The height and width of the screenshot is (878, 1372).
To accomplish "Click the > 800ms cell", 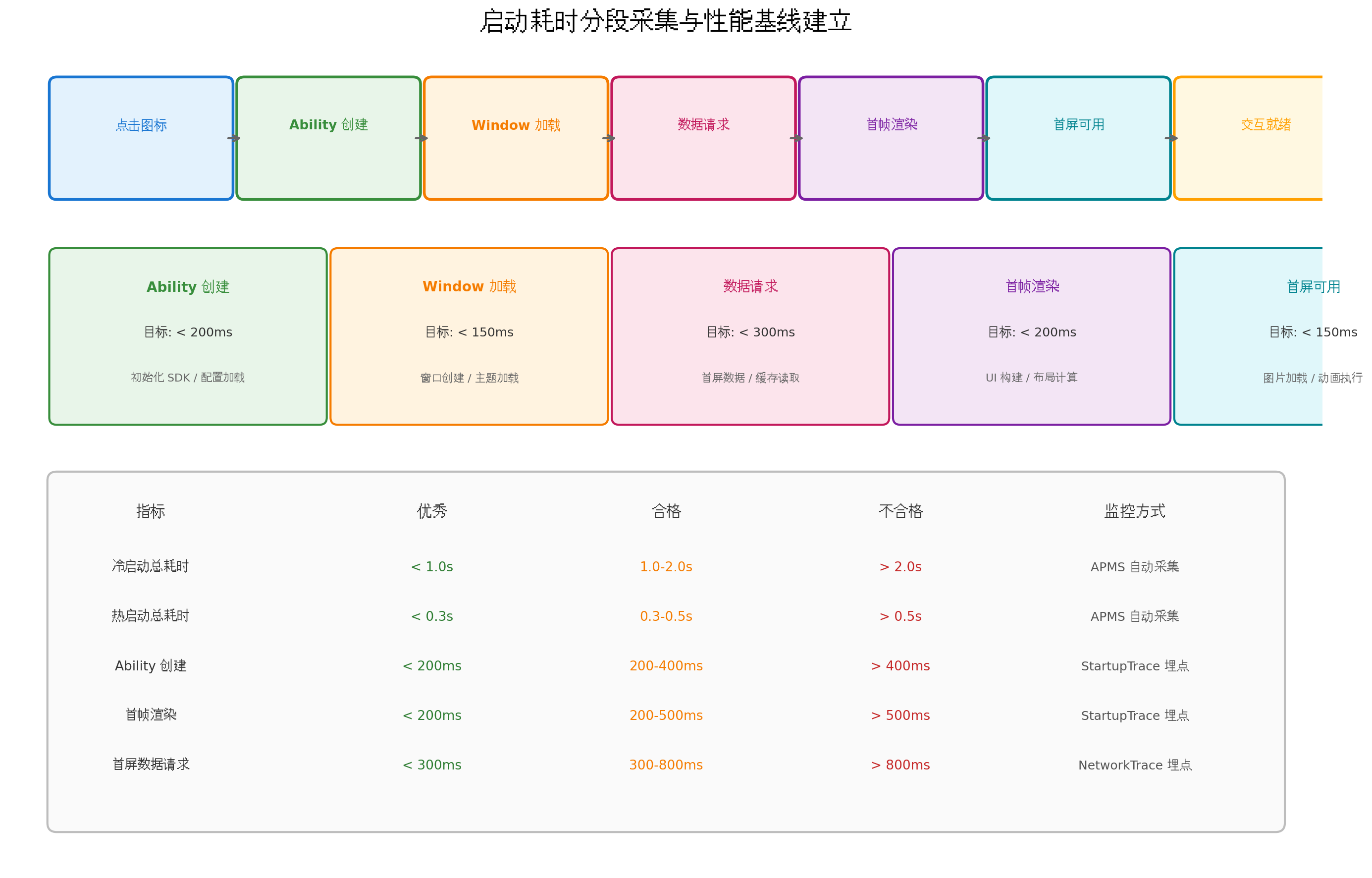I will tap(901, 765).
